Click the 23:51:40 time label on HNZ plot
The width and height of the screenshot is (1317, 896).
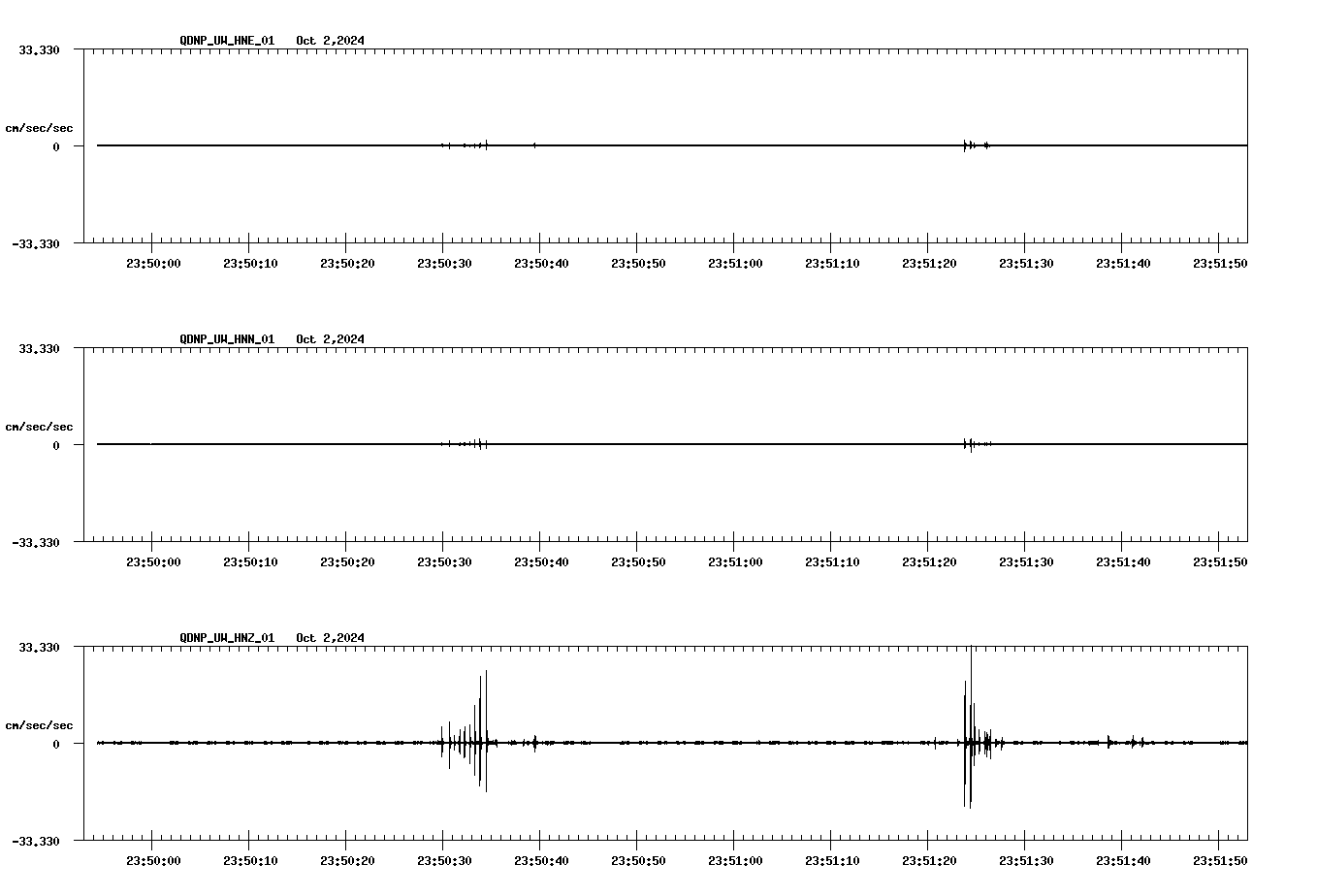coord(1123,861)
